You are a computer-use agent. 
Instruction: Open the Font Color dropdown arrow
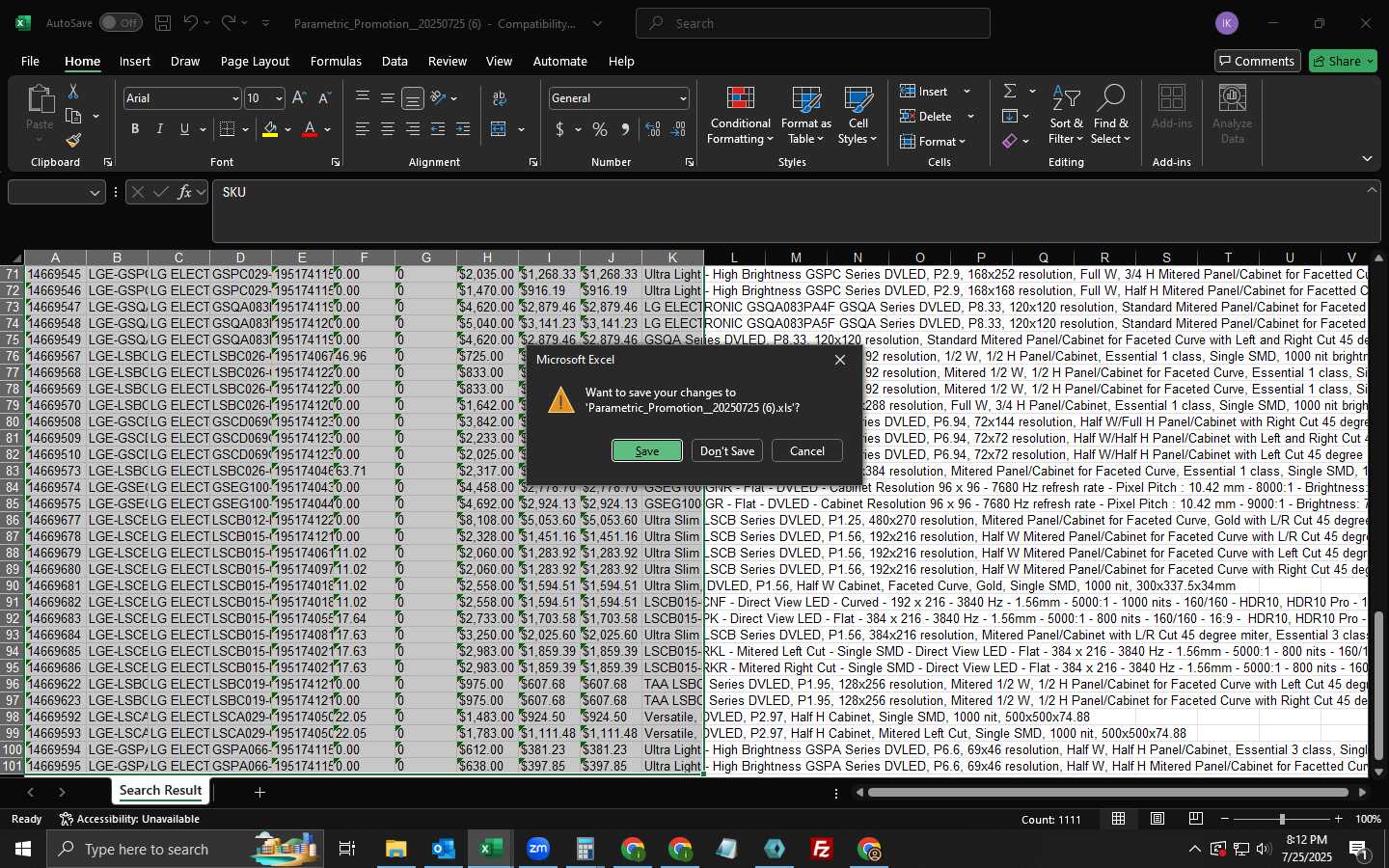(x=328, y=129)
